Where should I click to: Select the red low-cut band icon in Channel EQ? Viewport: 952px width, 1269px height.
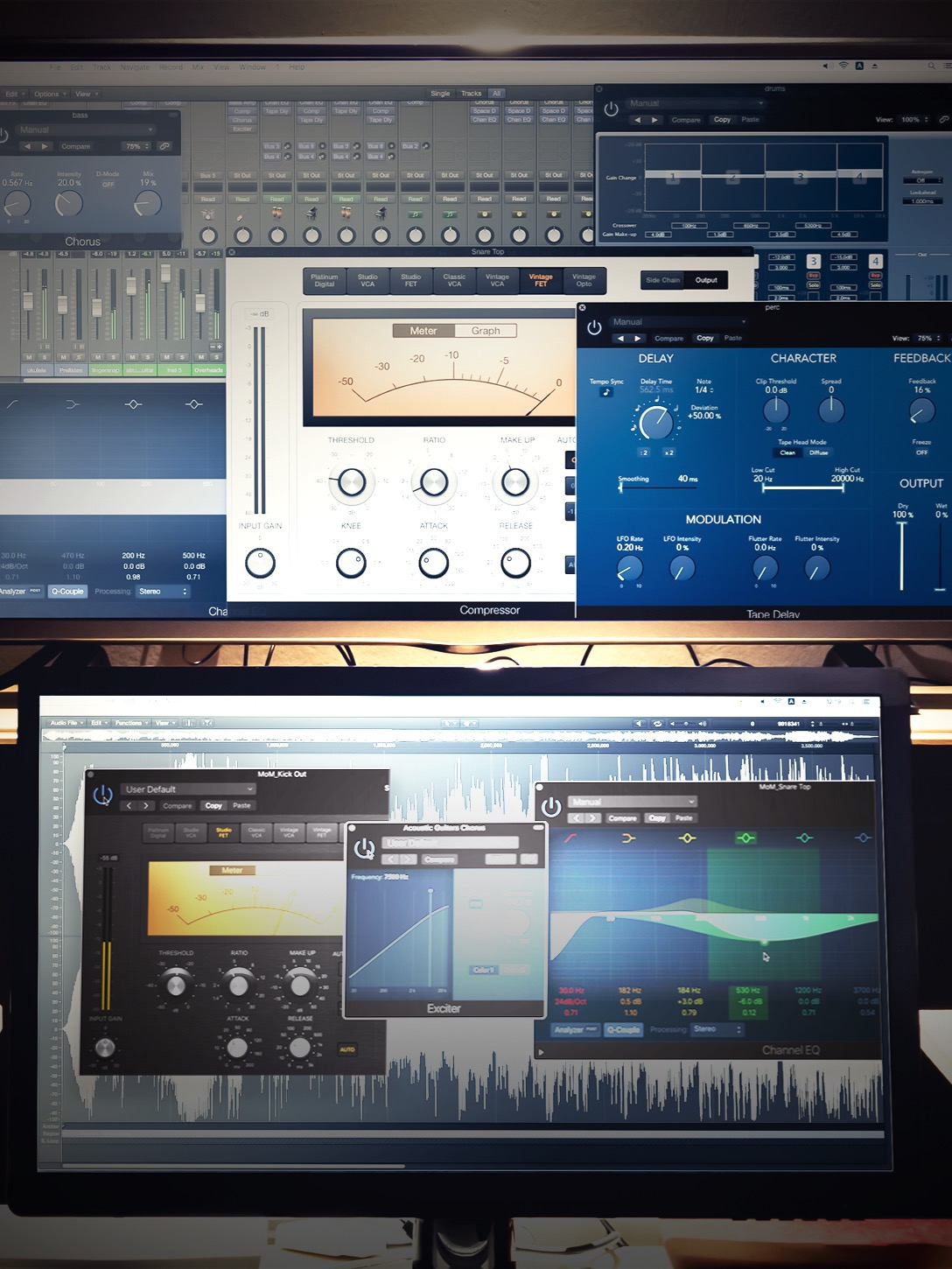click(570, 838)
